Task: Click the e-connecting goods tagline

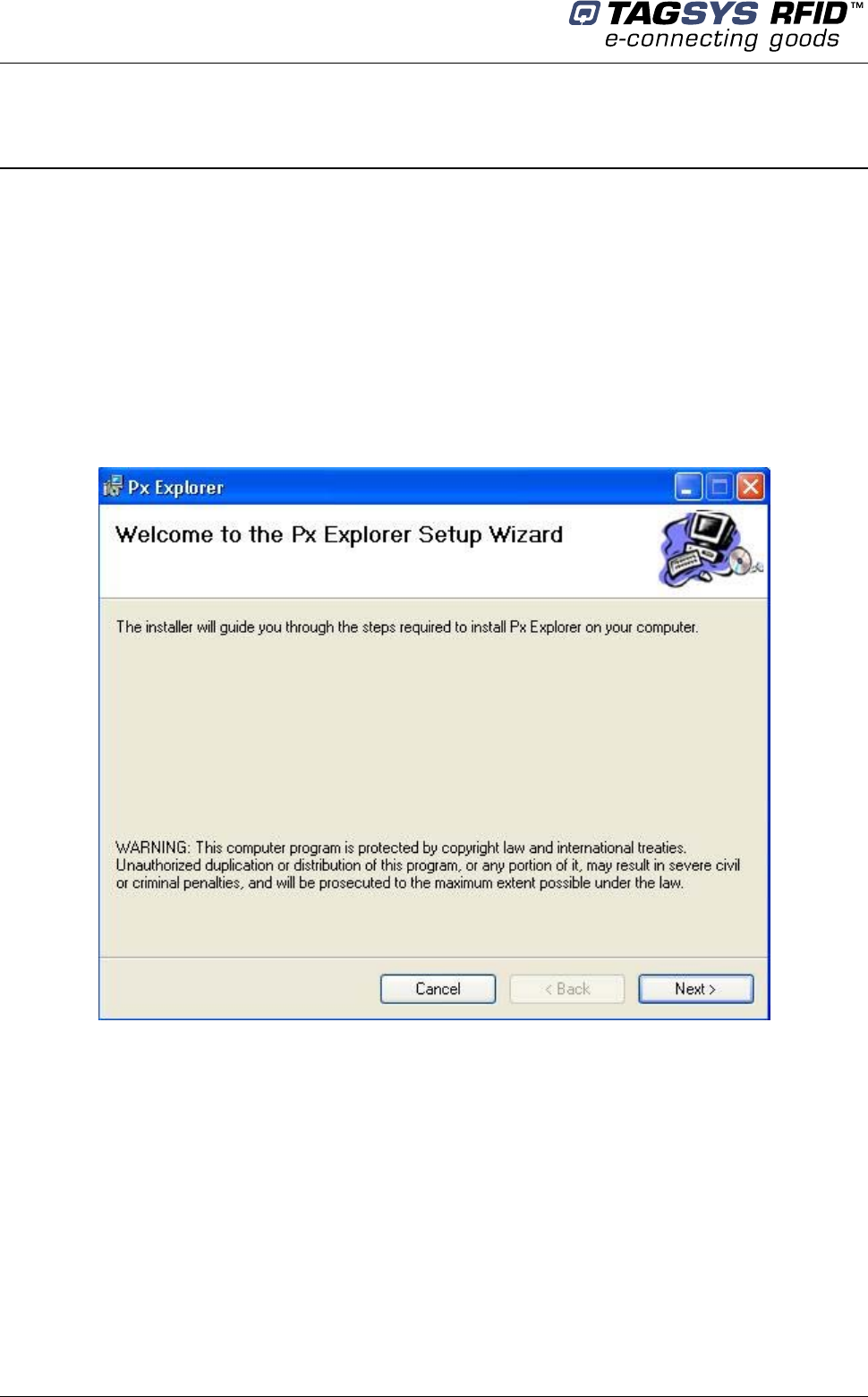Action: pos(722,39)
